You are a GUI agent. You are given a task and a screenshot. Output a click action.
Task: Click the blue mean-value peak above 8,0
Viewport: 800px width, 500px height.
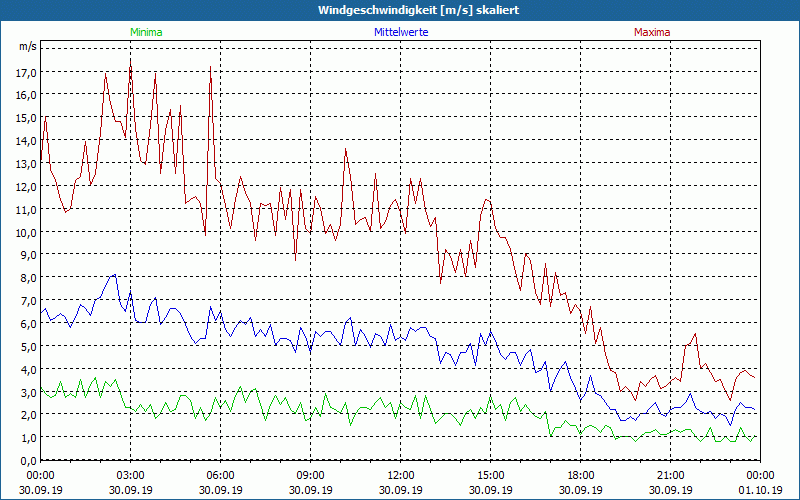coord(115,274)
